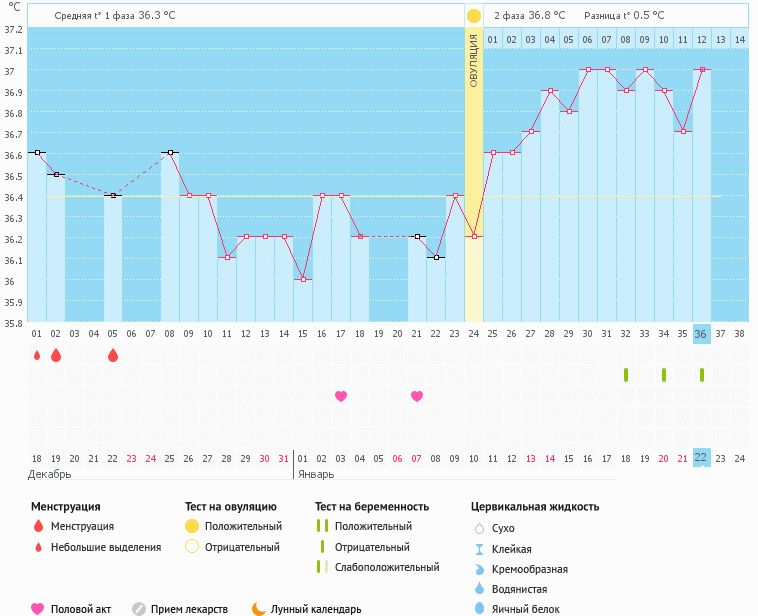Click the menstruation drop on cycle day 02
Image resolution: width=758 pixels, height=616 pixels.
point(56,355)
